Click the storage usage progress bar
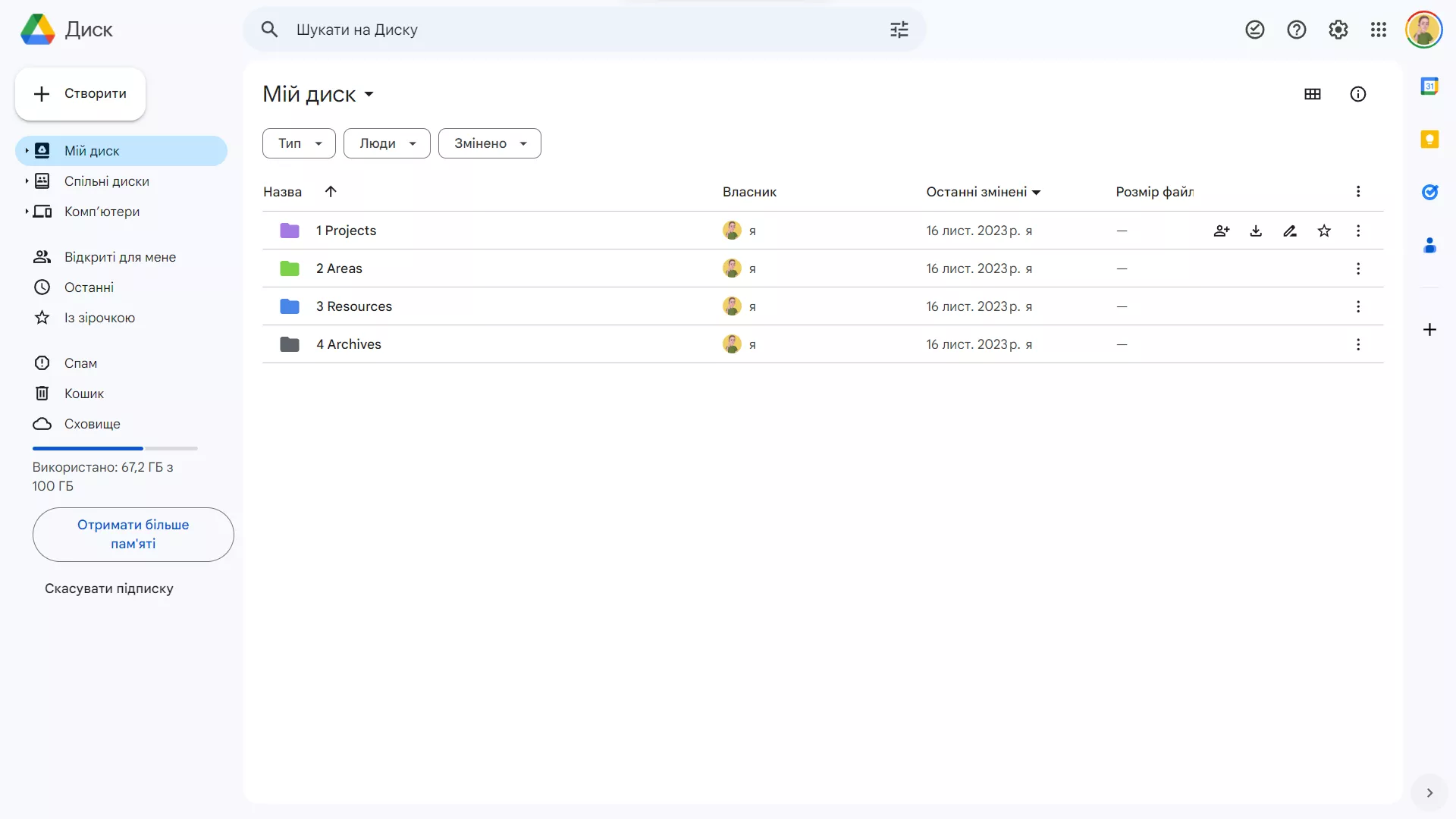This screenshot has height=819, width=1456. point(115,448)
